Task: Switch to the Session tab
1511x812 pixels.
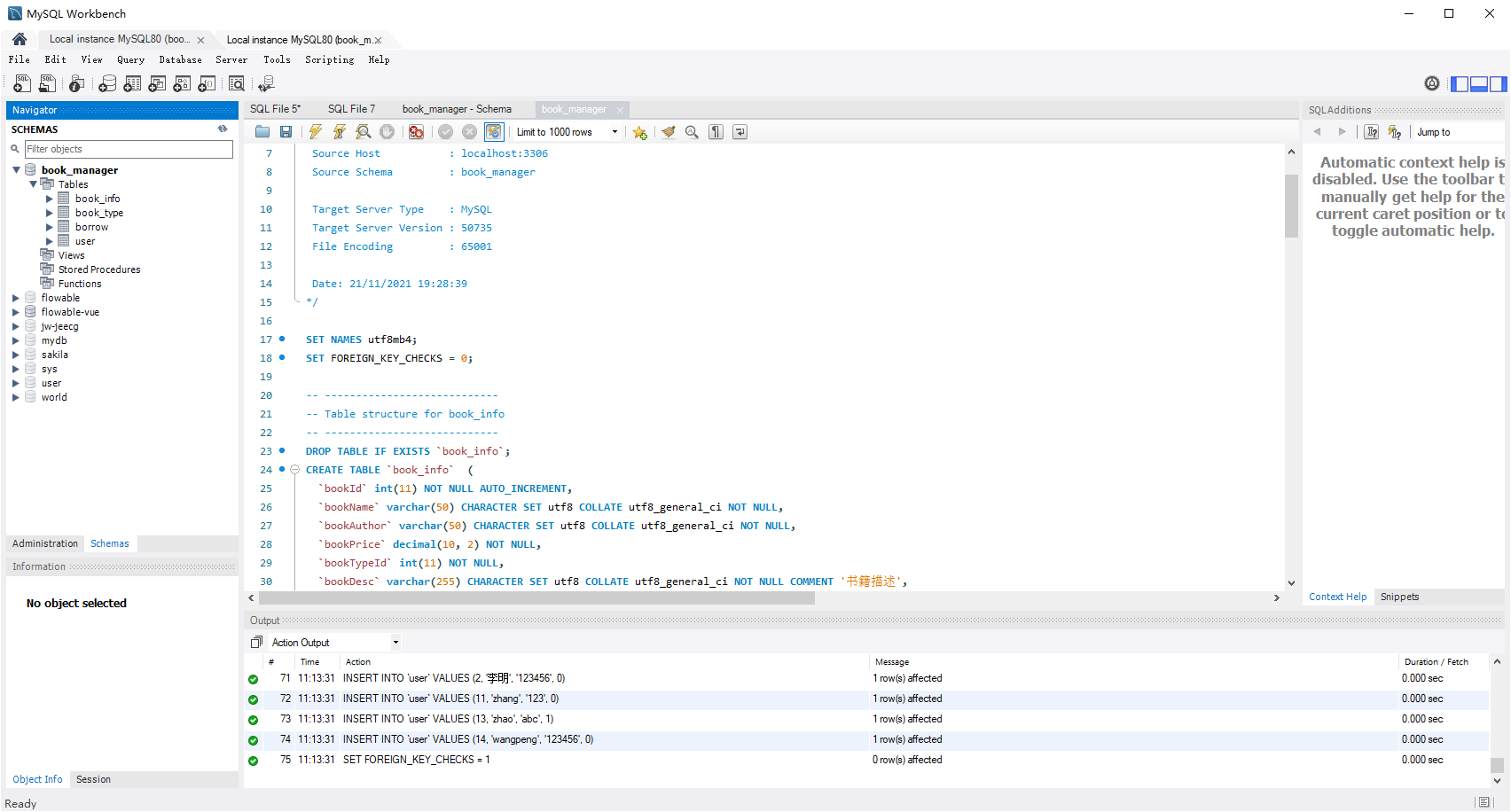Action: (x=93, y=779)
